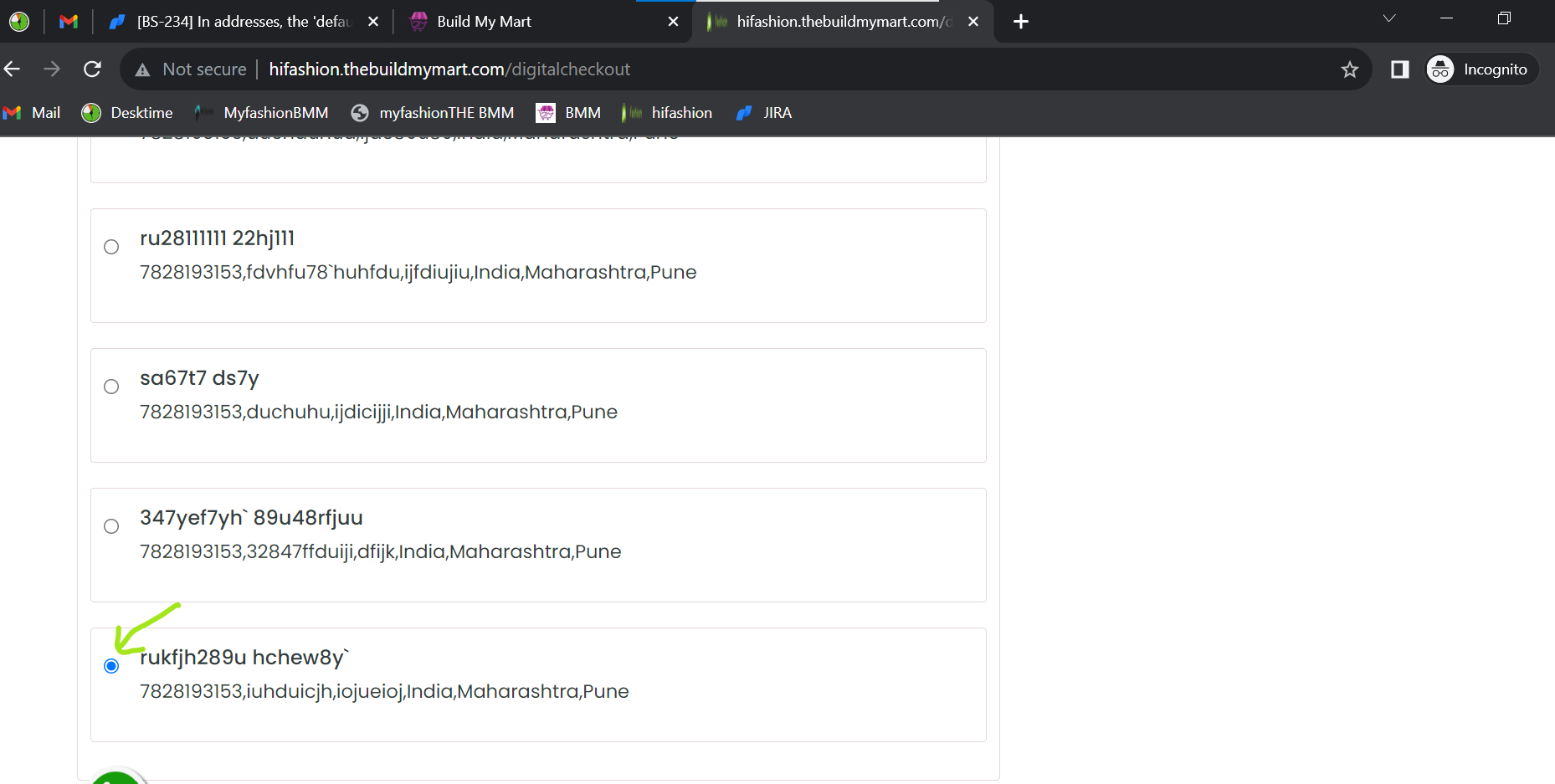The height and width of the screenshot is (784, 1555).
Task: Open the MyfashionBMM bookmark
Action: coord(261,113)
